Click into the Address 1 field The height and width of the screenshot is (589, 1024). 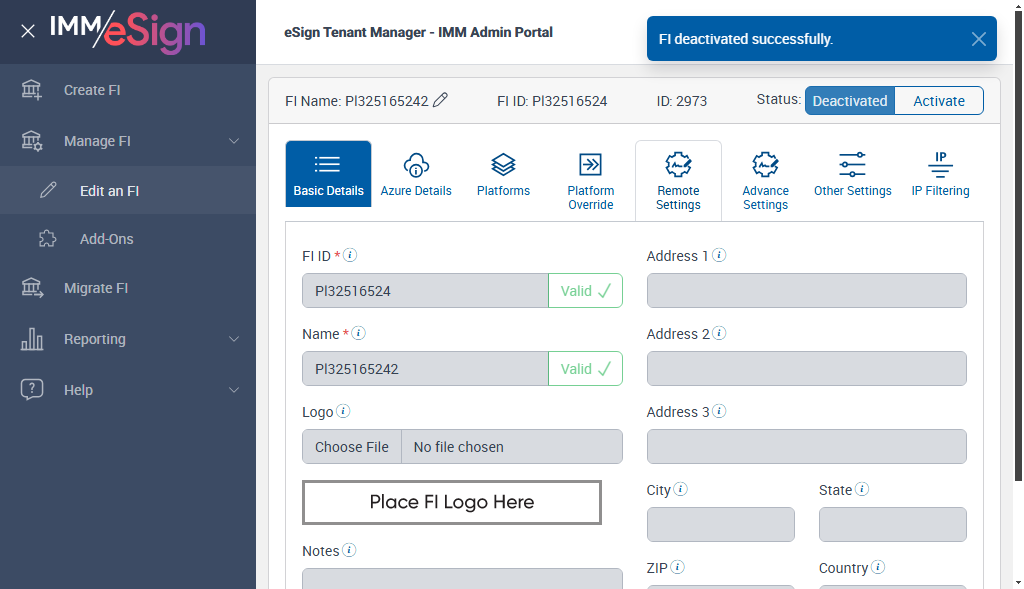tap(806, 290)
